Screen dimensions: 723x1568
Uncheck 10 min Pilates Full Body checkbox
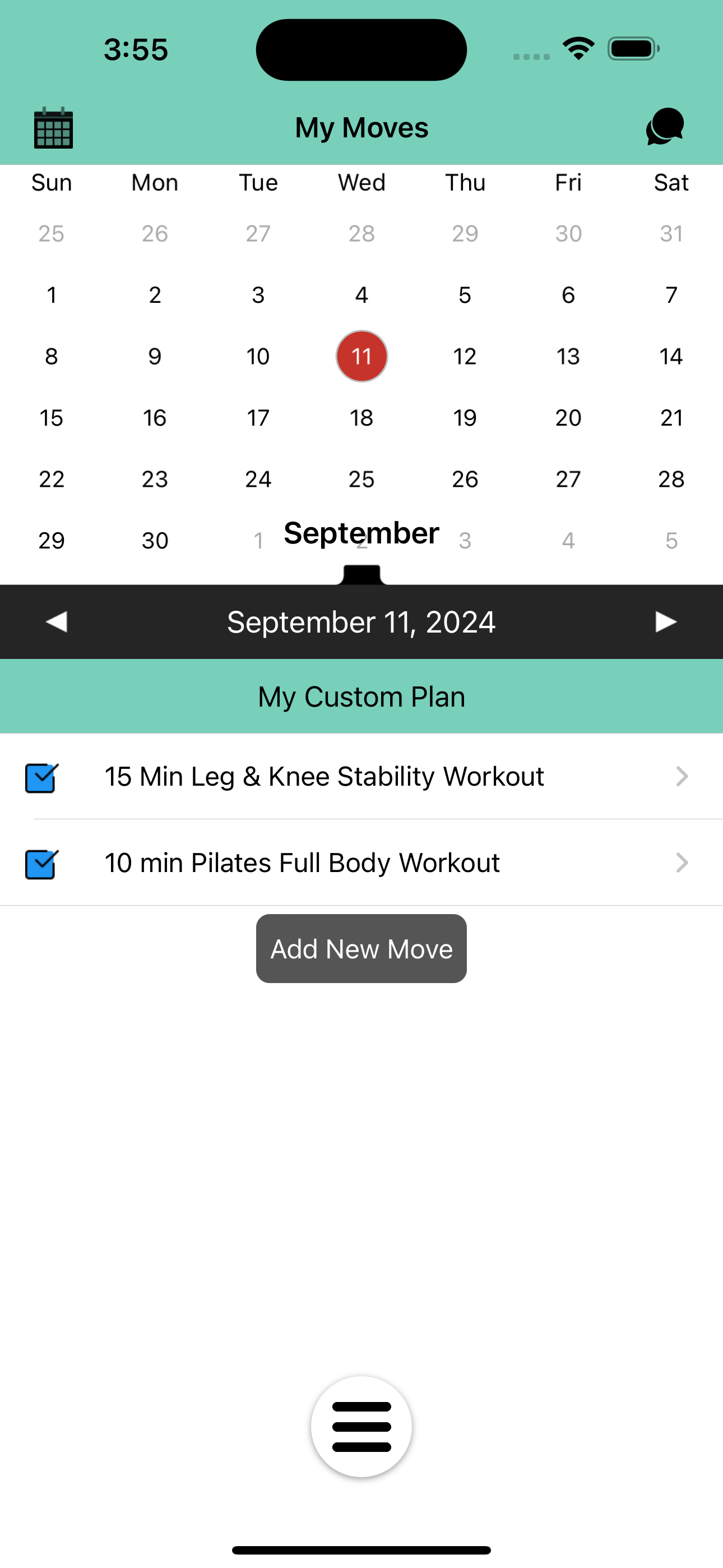click(x=41, y=864)
